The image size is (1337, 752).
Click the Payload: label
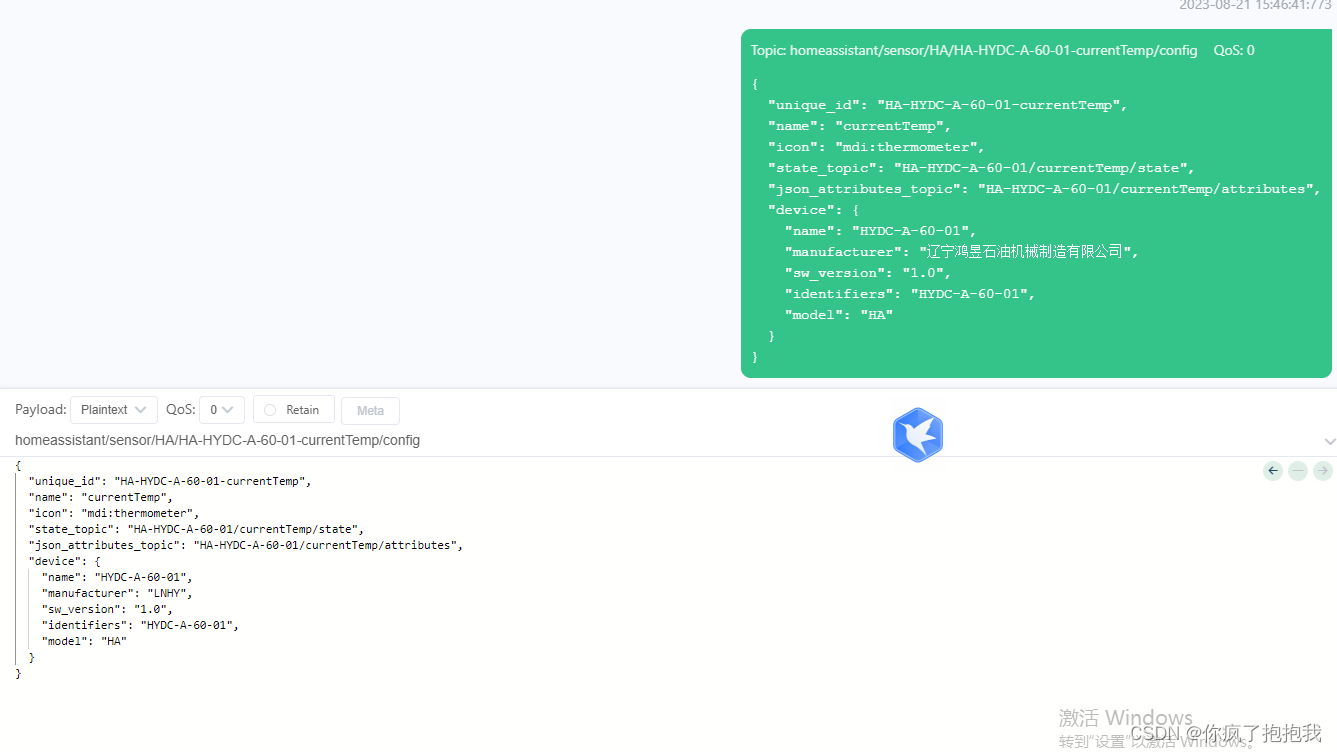(41, 410)
